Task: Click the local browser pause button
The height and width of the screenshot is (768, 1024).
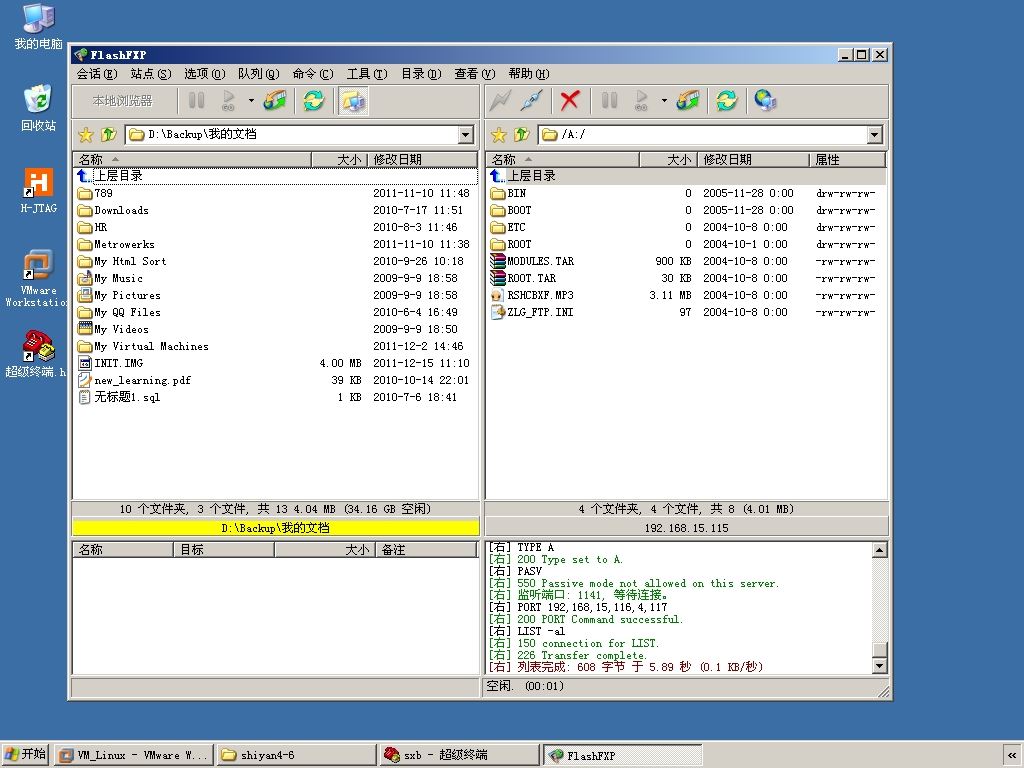Action: pos(197,101)
